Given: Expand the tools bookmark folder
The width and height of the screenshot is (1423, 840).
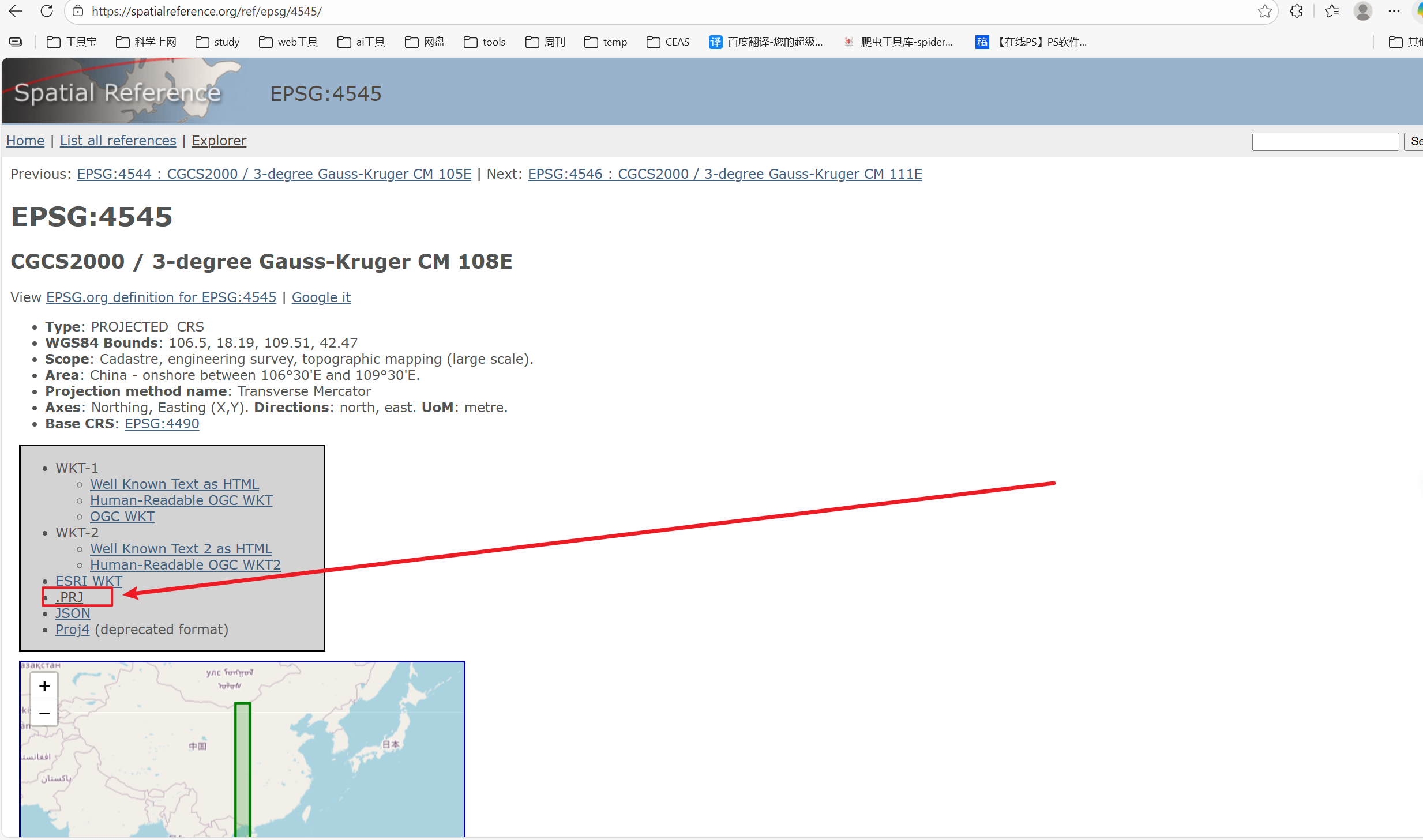Looking at the screenshot, I should coord(485,42).
